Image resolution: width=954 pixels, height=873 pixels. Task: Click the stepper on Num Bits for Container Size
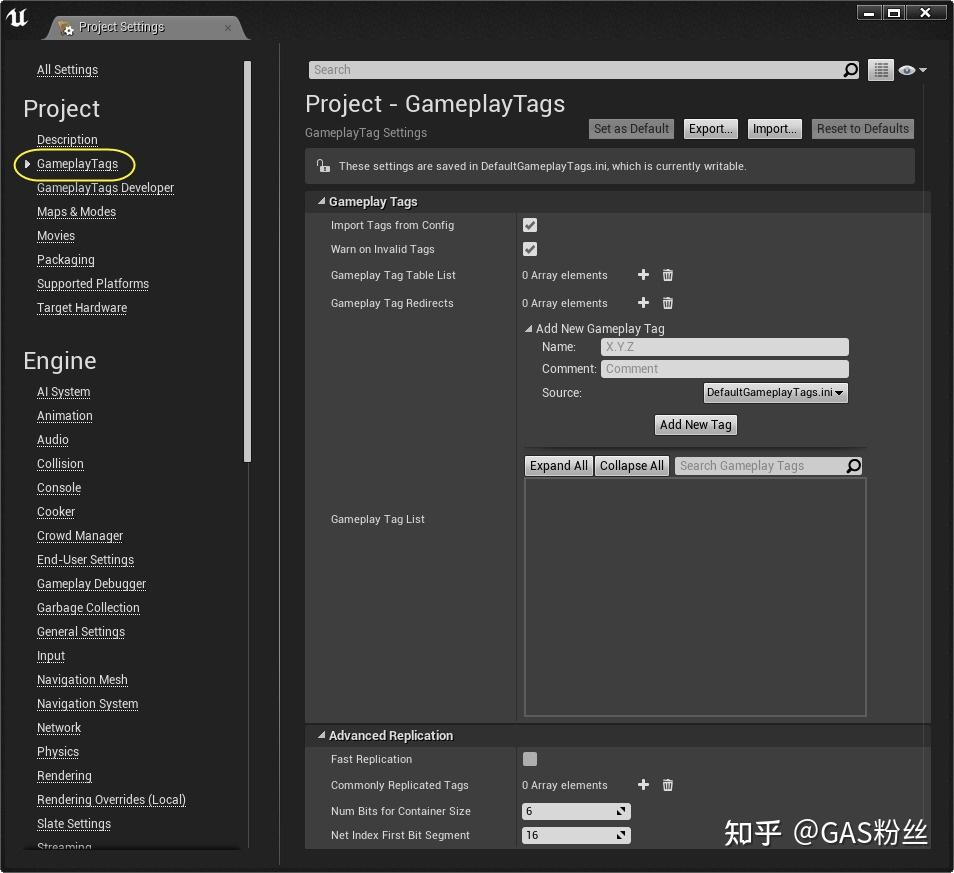[621, 811]
